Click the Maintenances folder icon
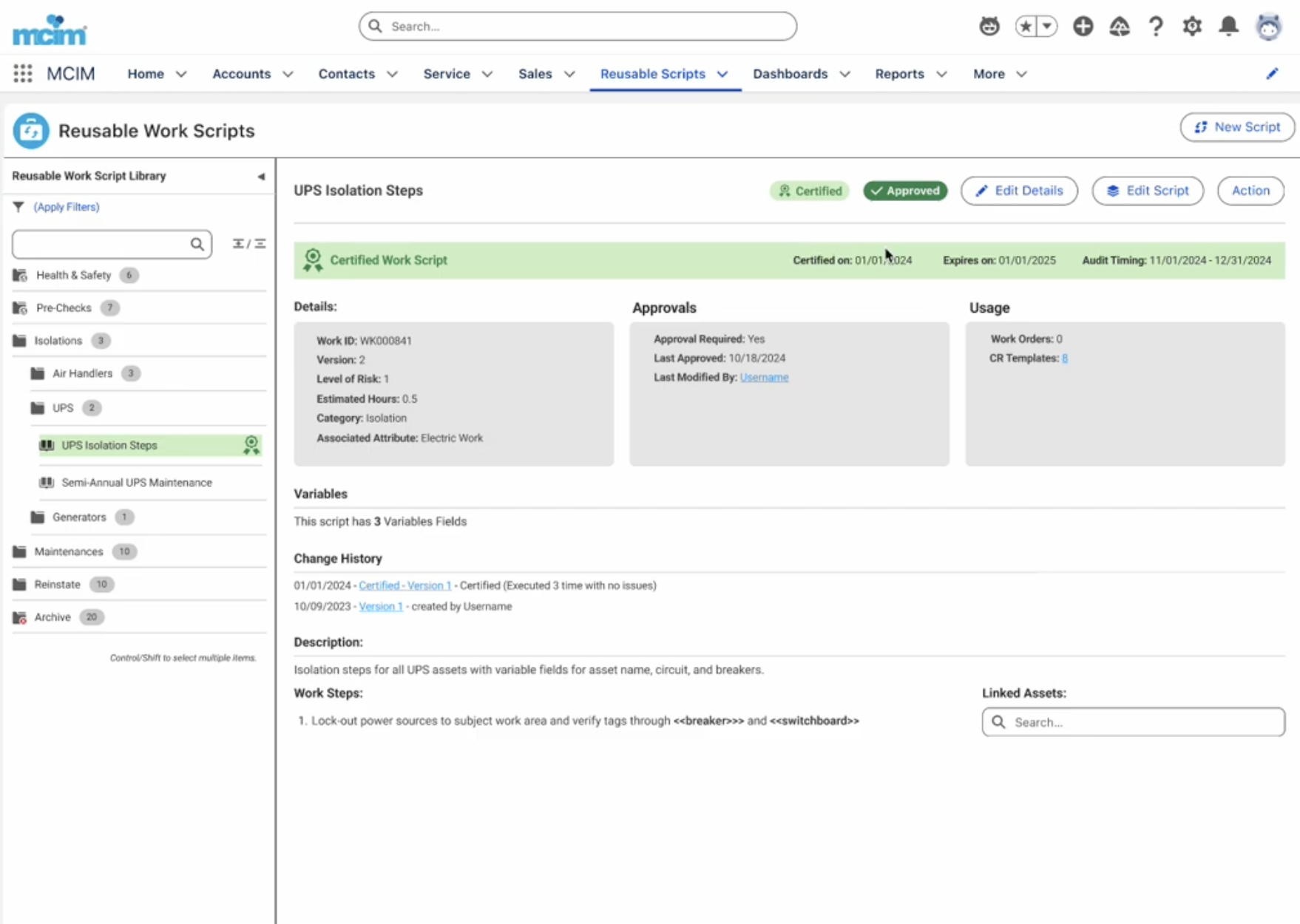 pos(19,551)
